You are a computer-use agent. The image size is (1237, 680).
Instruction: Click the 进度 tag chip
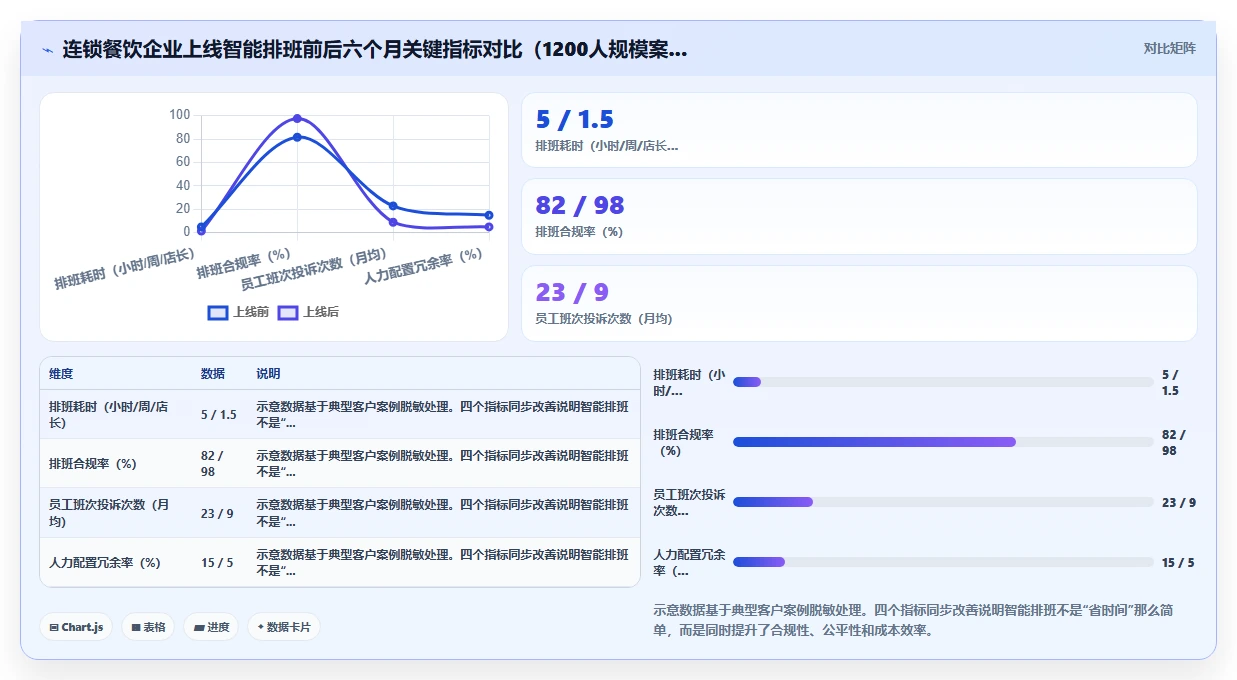pos(211,627)
